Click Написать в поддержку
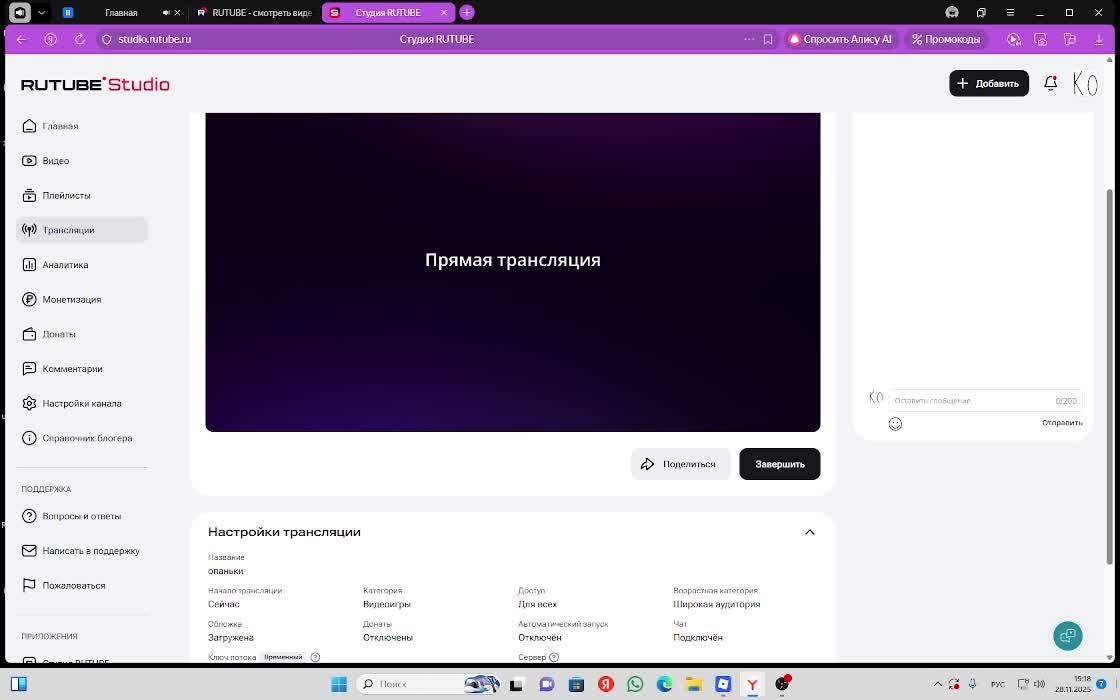Image resolution: width=1120 pixels, height=700 pixels. coord(81,551)
